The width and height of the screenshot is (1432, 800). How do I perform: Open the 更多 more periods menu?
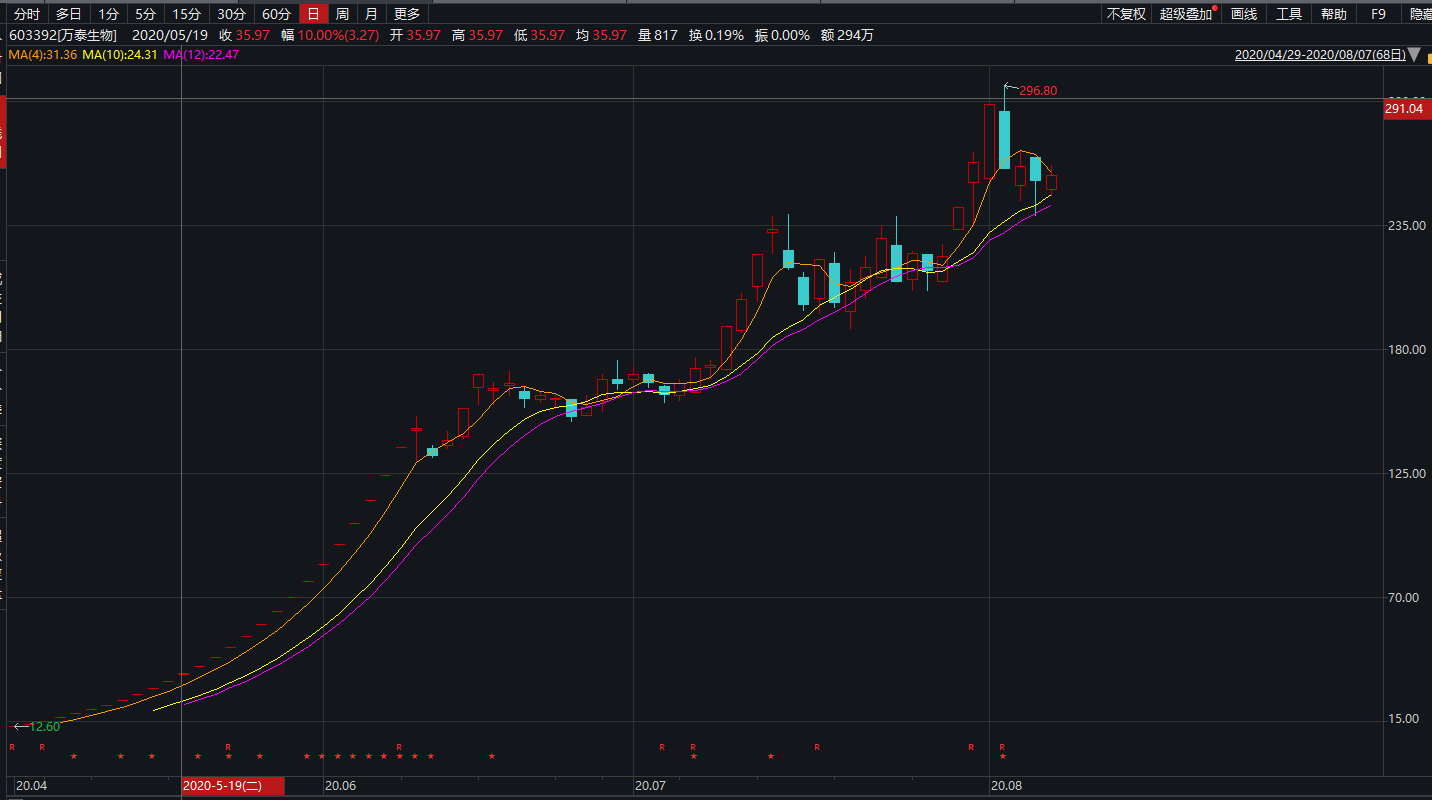coord(408,14)
